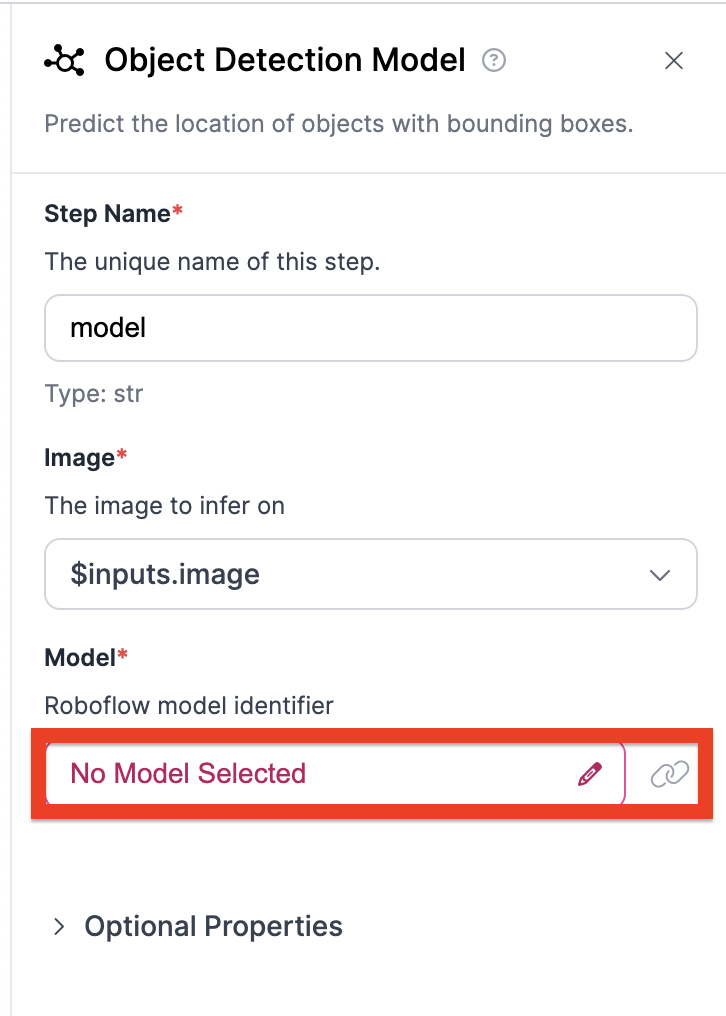
Task: Click the Step Name input containing "model"
Action: pyautogui.click(x=371, y=328)
